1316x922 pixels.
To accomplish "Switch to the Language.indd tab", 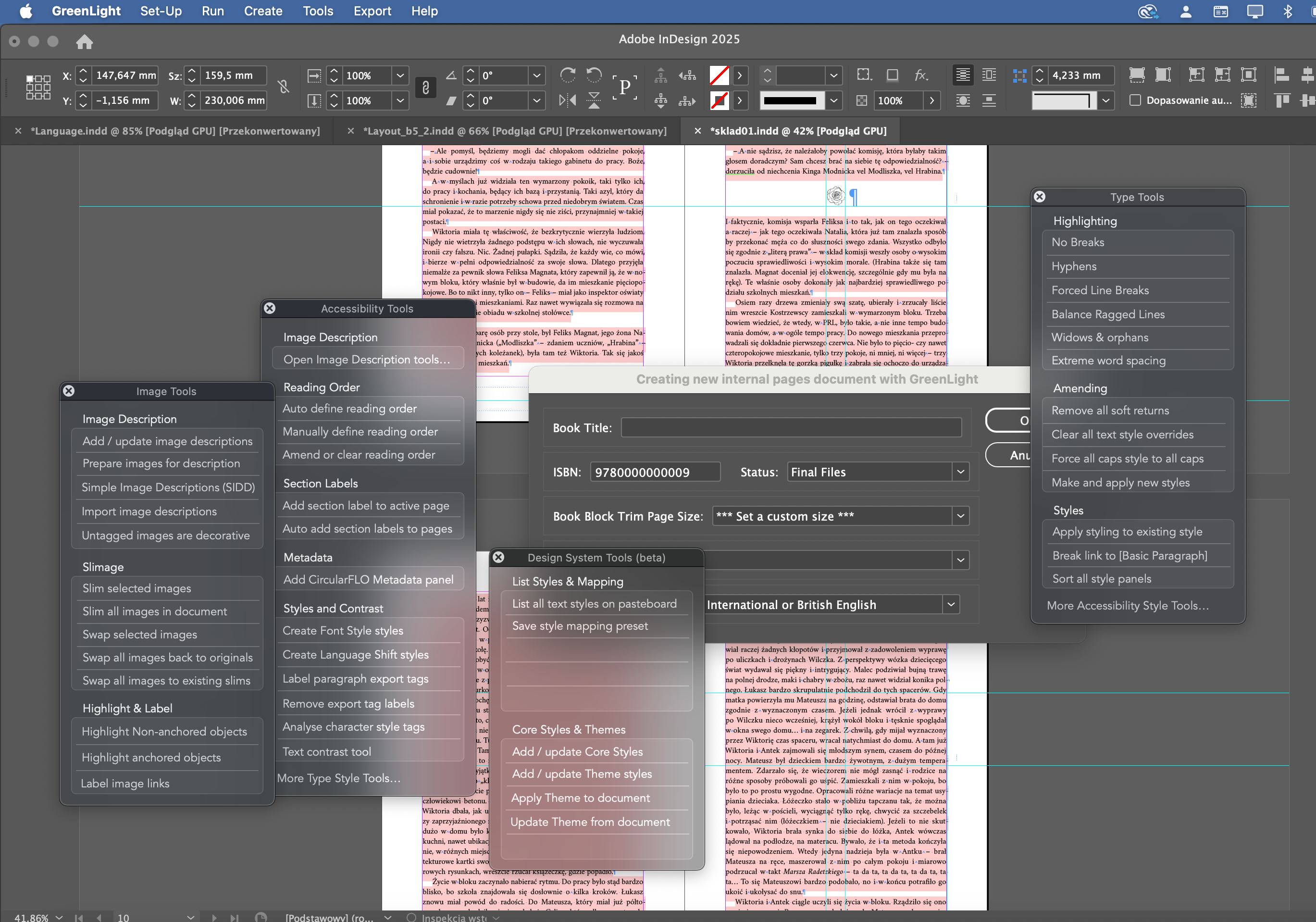I will click(x=175, y=131).
